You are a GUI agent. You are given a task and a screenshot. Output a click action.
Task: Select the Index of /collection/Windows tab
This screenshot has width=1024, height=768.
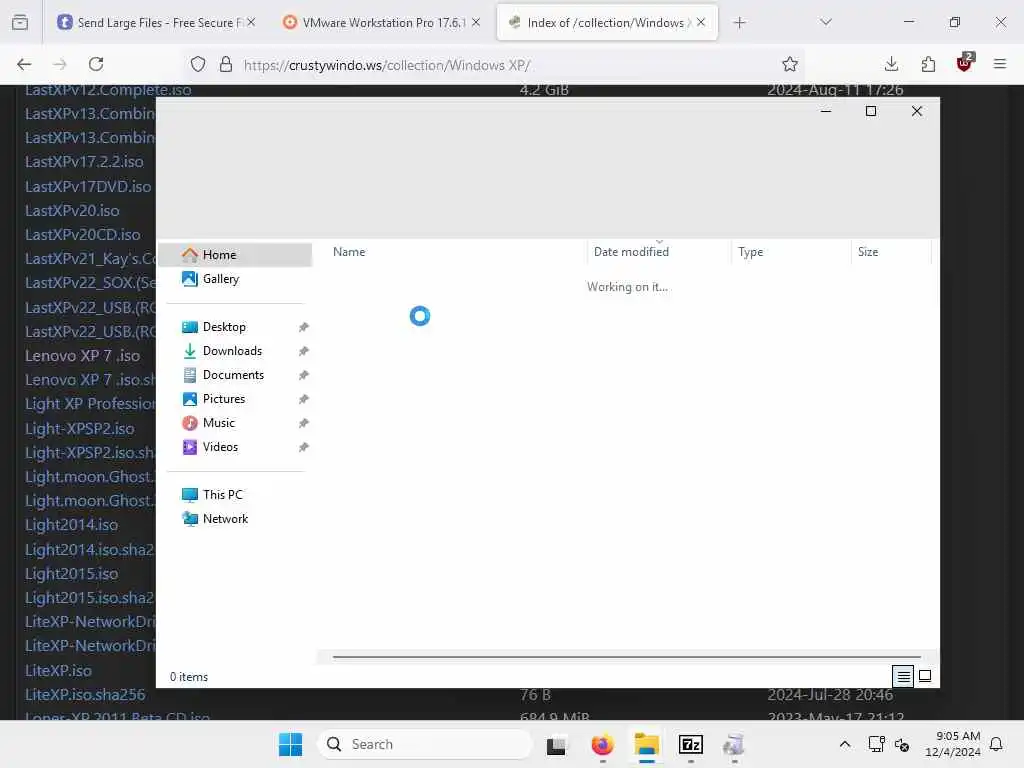[x=606, y=23]
